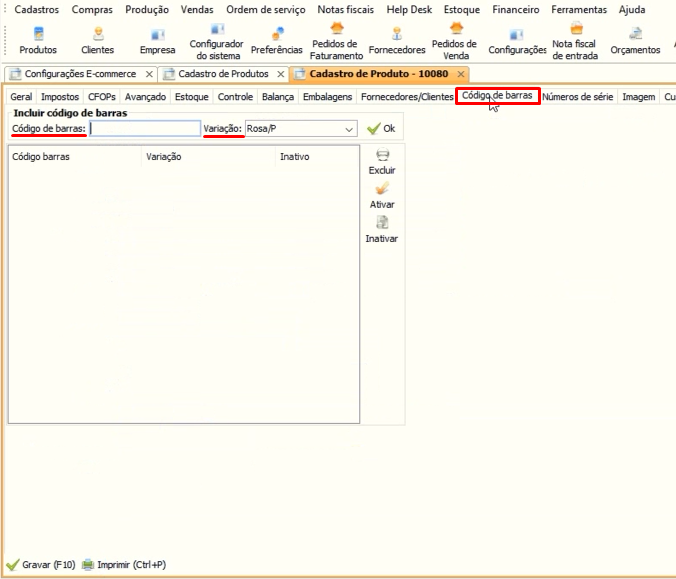Click the Ativar barcode icon
676x579 pixels.
pyautogui.click(x=382, y=189)
